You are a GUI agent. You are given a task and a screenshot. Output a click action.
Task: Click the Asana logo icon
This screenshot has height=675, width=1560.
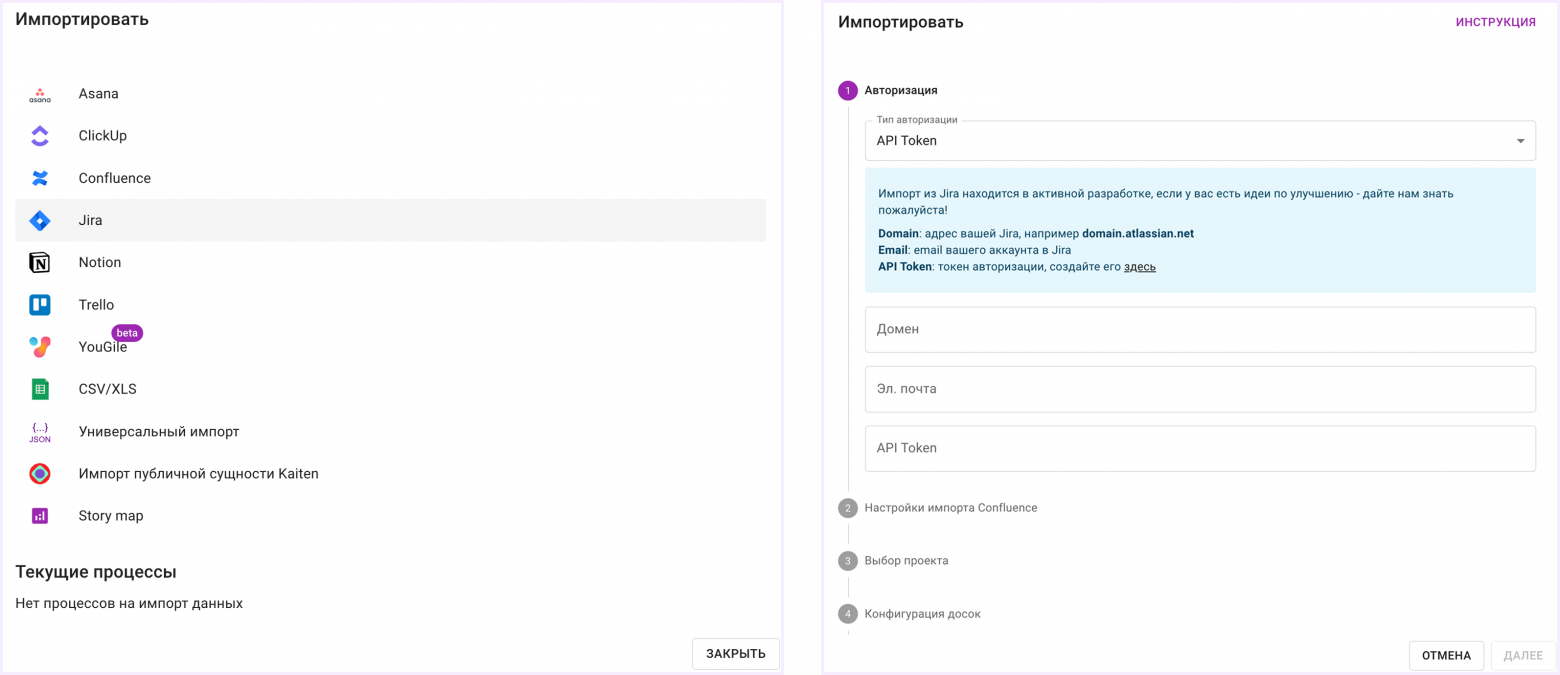[40, 94]
